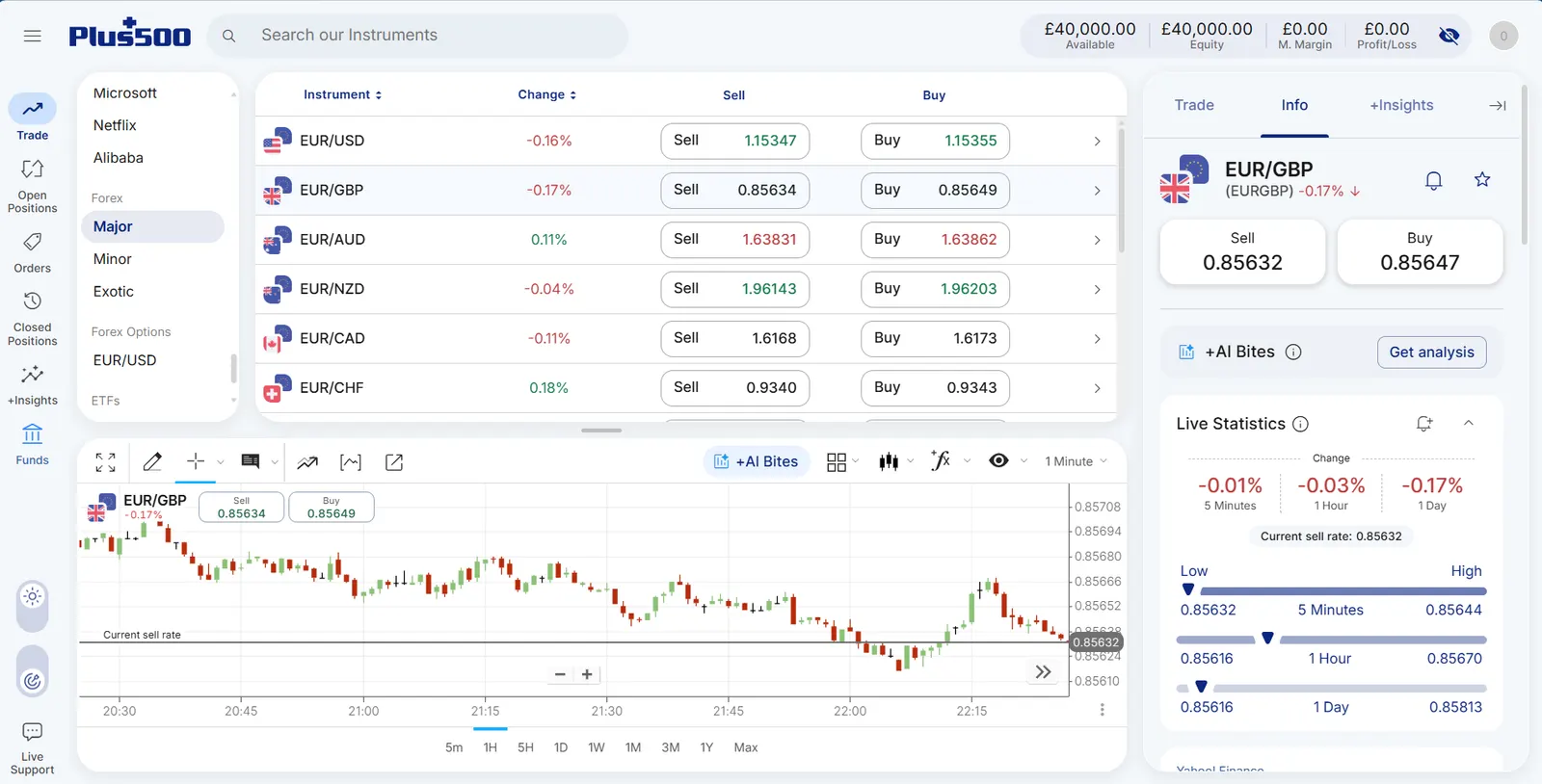The image size is (1542, 784).
Task: Expand chart to full screen
Action: pyautogui.click(x=106, y=462)
